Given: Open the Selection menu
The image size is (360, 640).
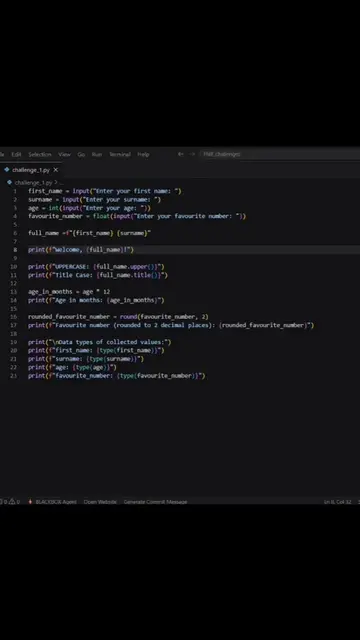Looking at the screenshot, I should 40,154.
